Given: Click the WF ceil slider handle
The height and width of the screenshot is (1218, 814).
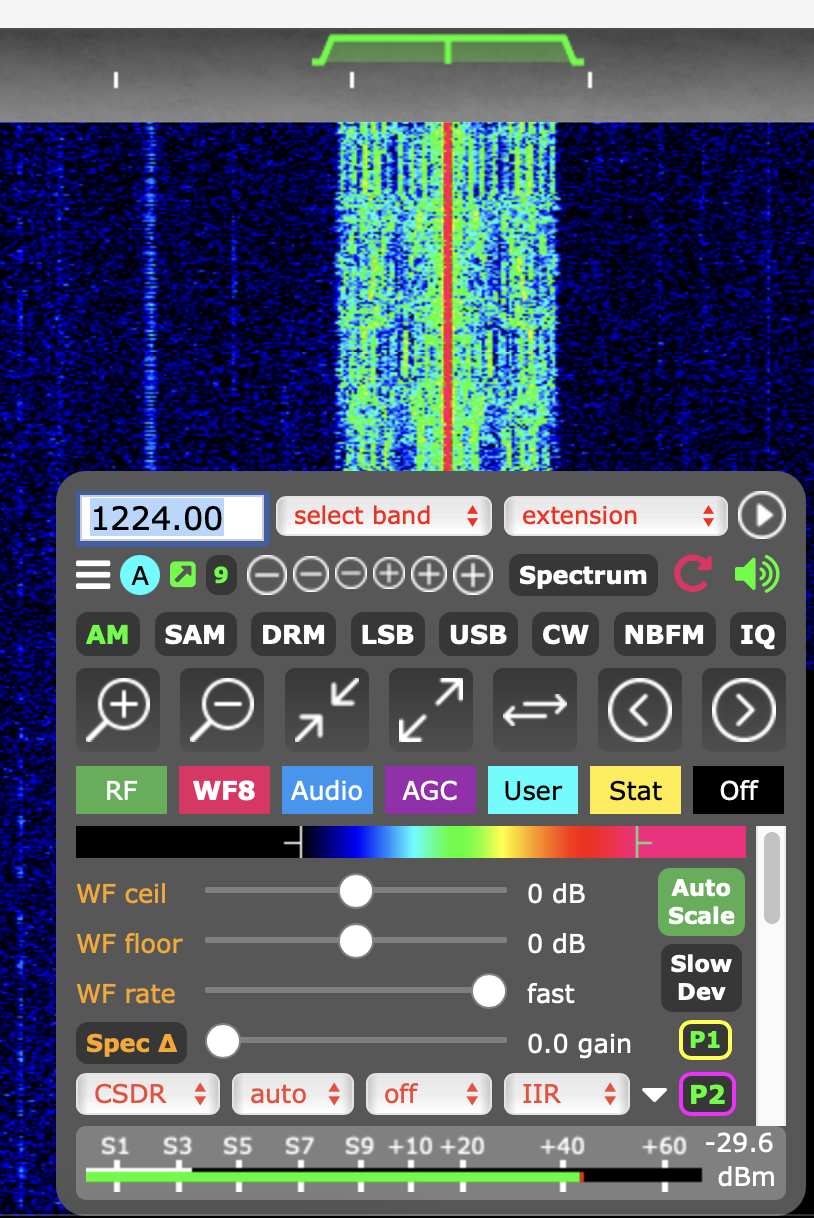Looking at the screenshot, I should (x=355, y=891).
